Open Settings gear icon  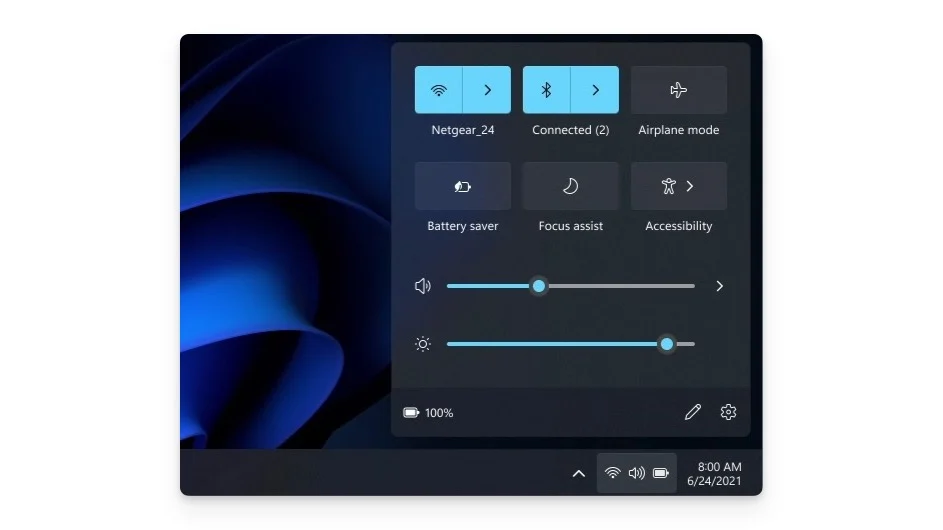click(728, 412)
